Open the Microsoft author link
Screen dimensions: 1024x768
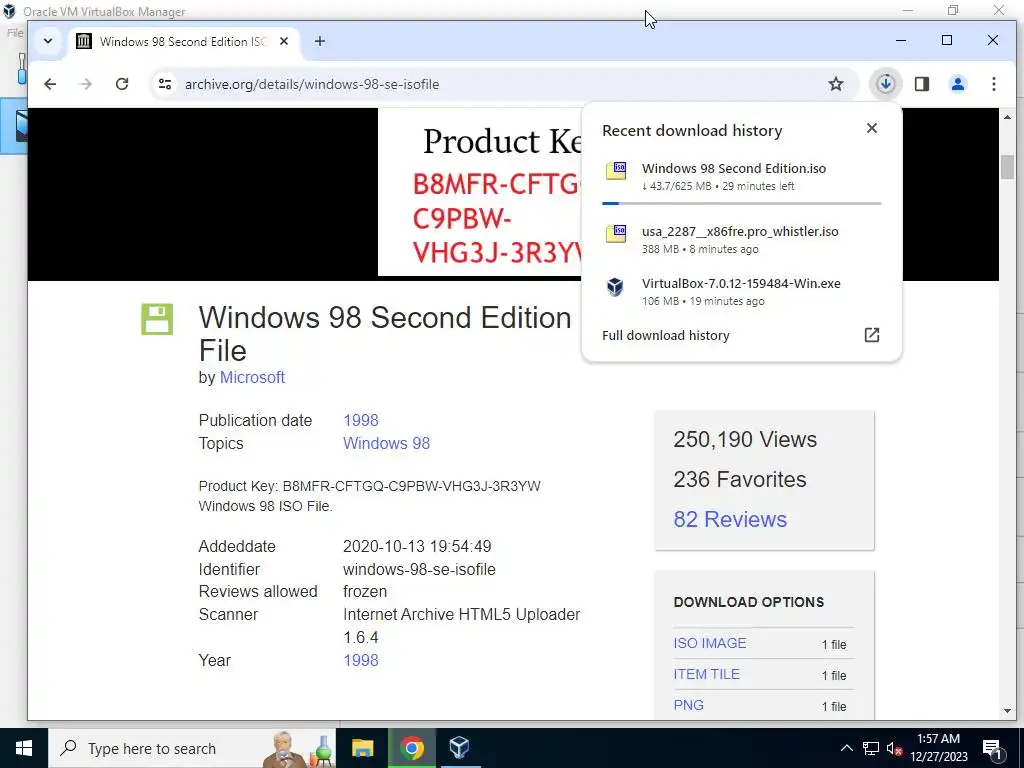(x=252, y=377)
